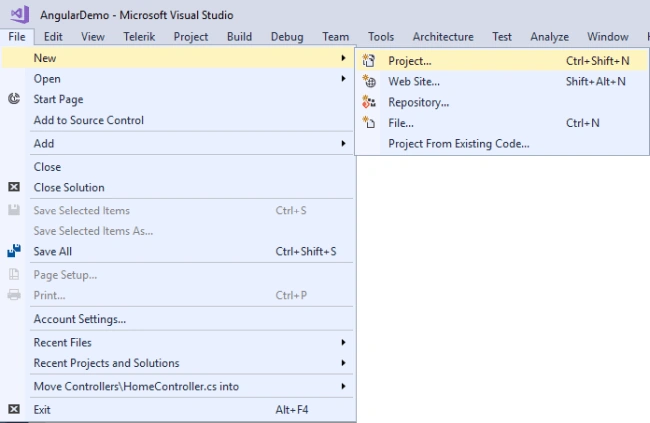Viewport: 650px width, 423px height.
Task: Click the Alt+F4 shortcut text
Action: [x=292, y=410]
